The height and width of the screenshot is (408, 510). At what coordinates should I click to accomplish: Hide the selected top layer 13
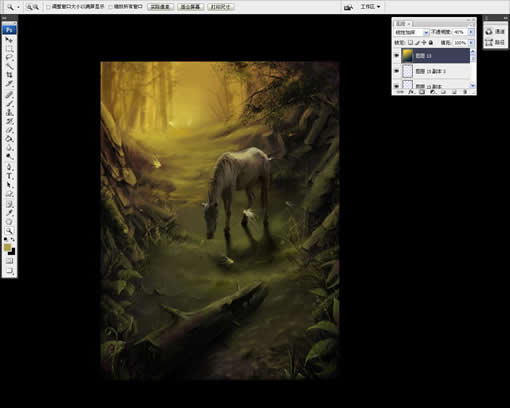(397, 56)
